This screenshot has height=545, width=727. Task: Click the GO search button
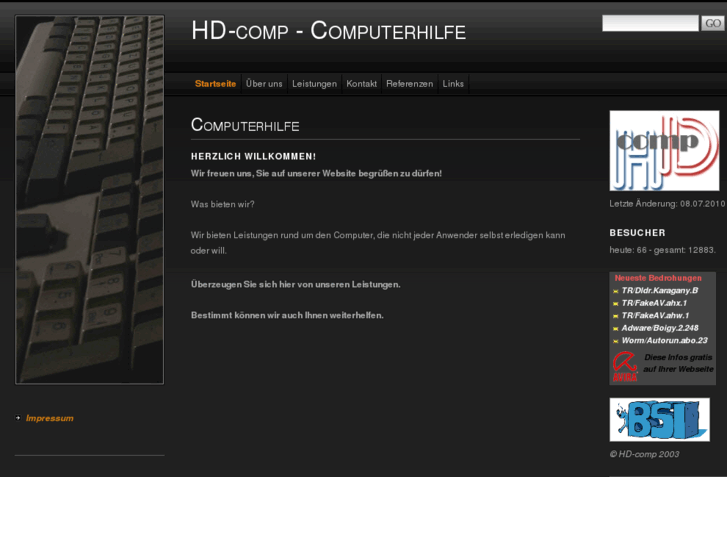[713, 23]
